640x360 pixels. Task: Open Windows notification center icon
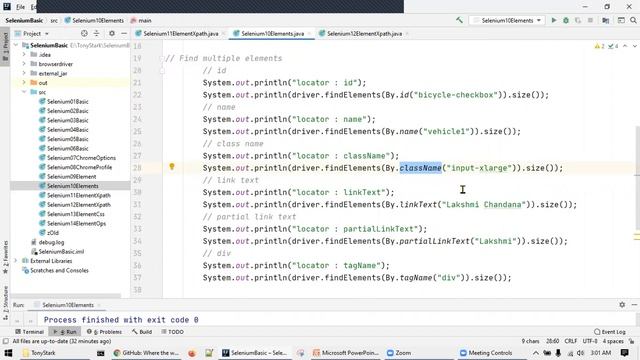coord(624,353)
